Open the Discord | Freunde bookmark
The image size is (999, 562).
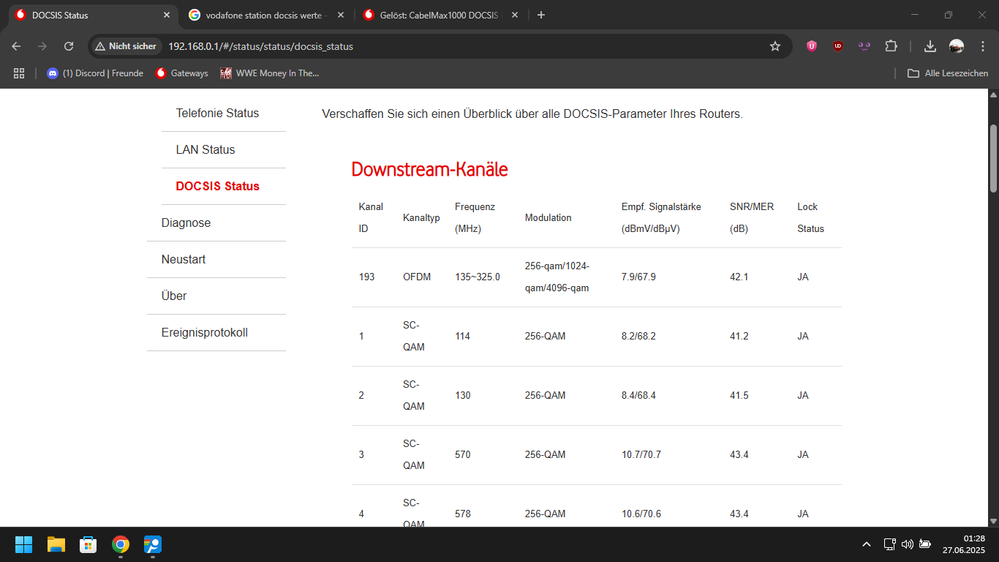[x=95, y=73]
